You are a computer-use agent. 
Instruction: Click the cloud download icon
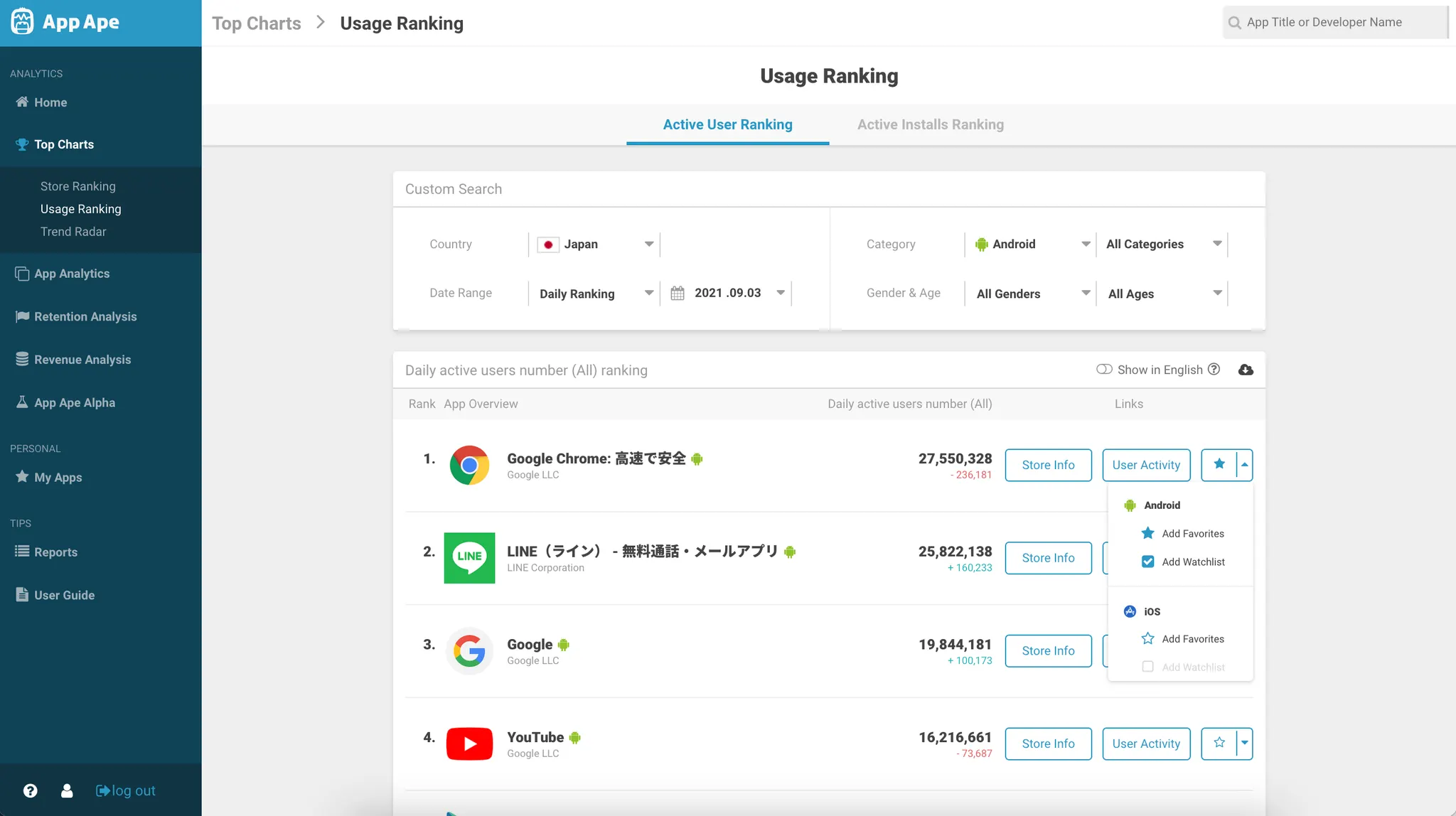pyautogui.click(x=1246, y=370)
